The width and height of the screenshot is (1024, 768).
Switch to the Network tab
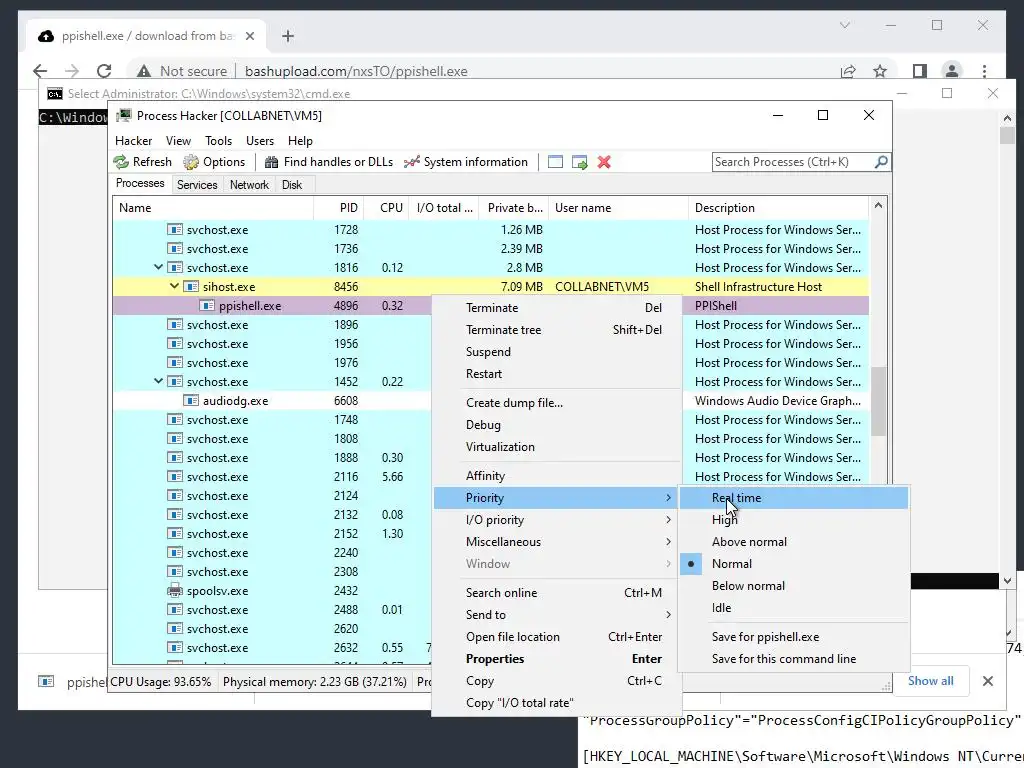[x=249, y=185]
